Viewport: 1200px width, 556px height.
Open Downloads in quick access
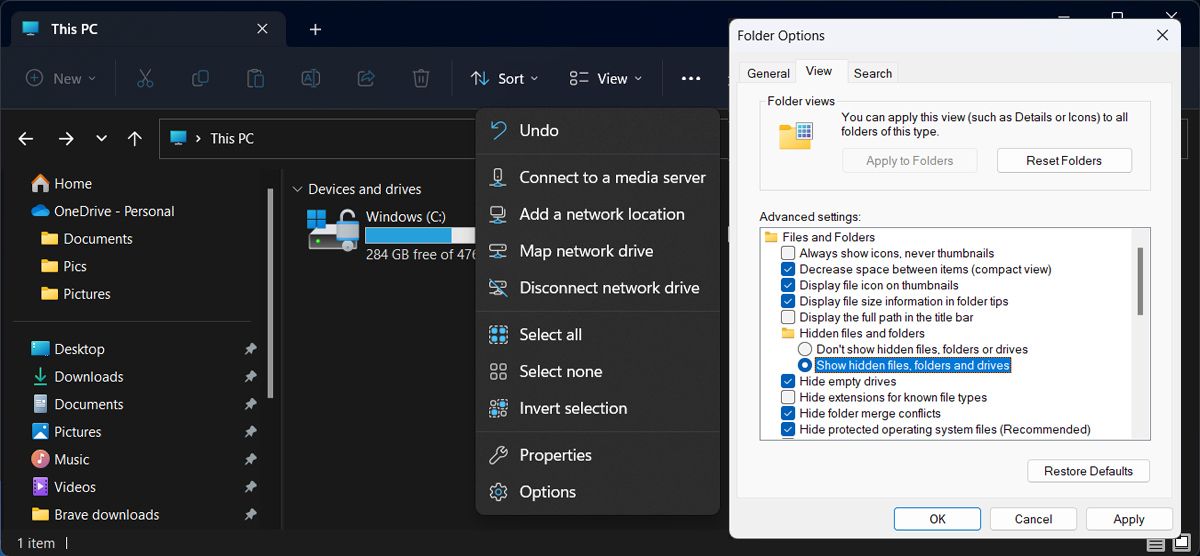(x=78, y=377)
